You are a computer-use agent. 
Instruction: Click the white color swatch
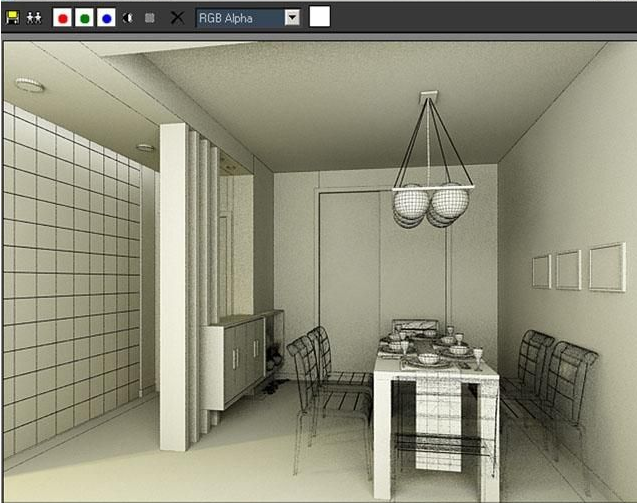pyautogui.click(x=320, y=17)
